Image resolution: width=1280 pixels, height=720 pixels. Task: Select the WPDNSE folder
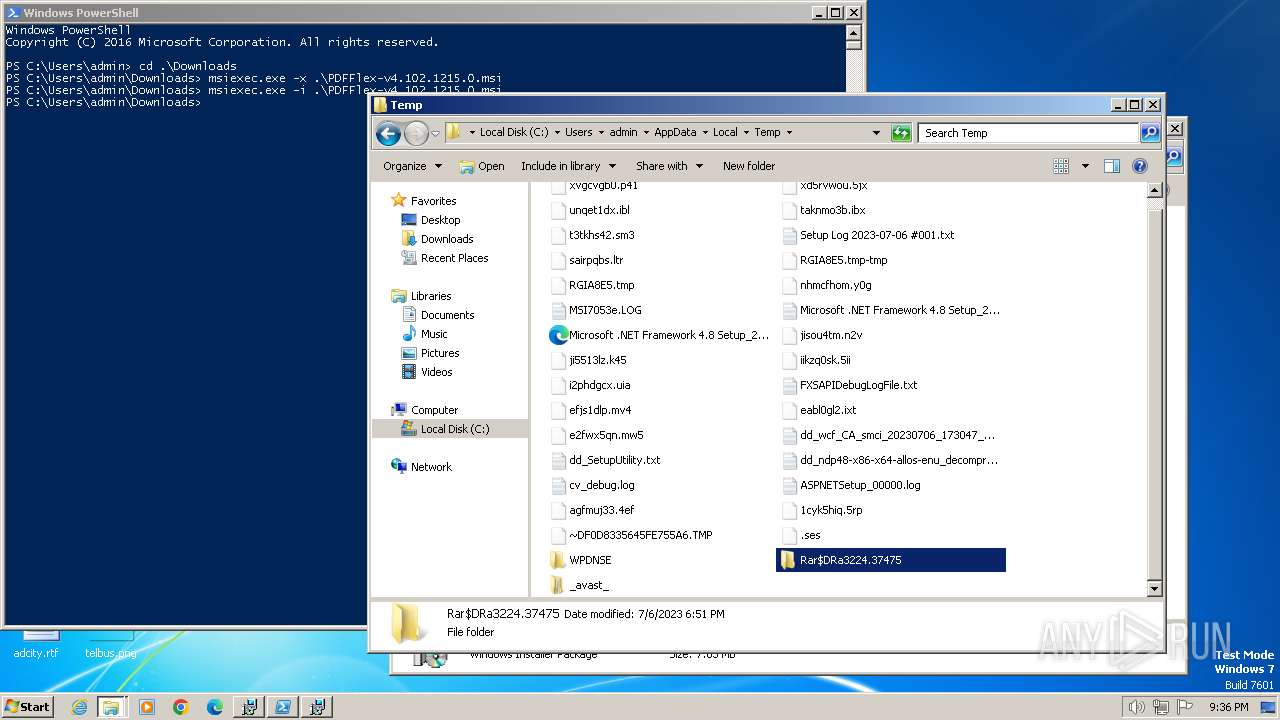click(590, 560)
